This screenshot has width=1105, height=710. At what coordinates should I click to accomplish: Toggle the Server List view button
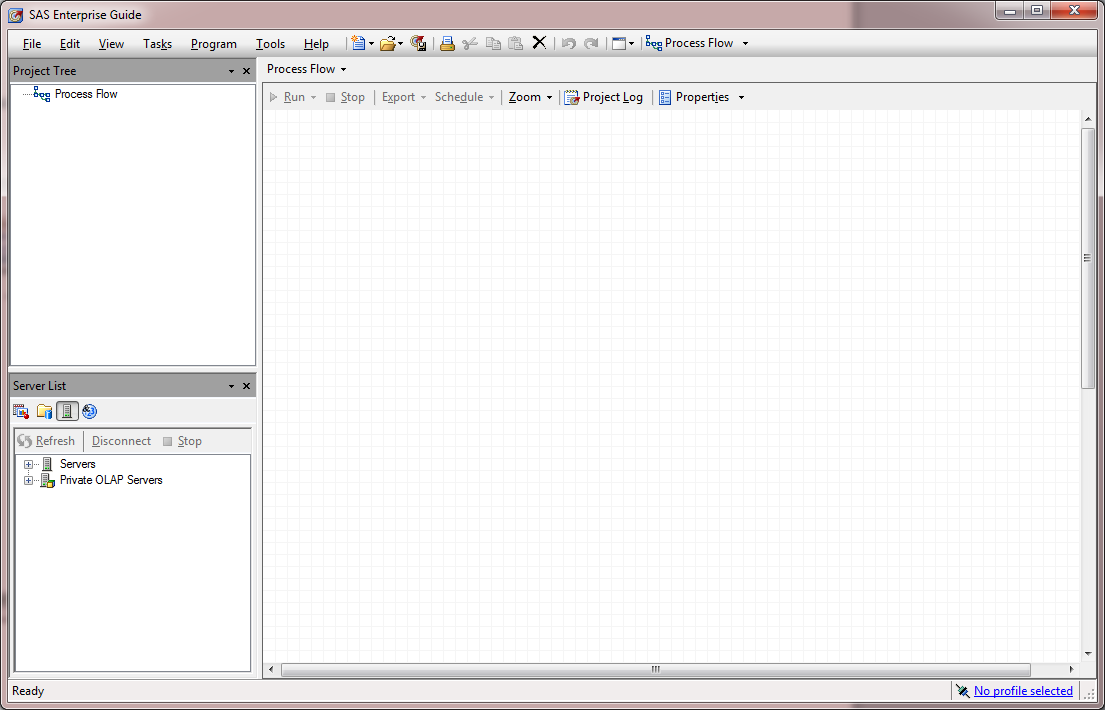(x=67, y=411)
